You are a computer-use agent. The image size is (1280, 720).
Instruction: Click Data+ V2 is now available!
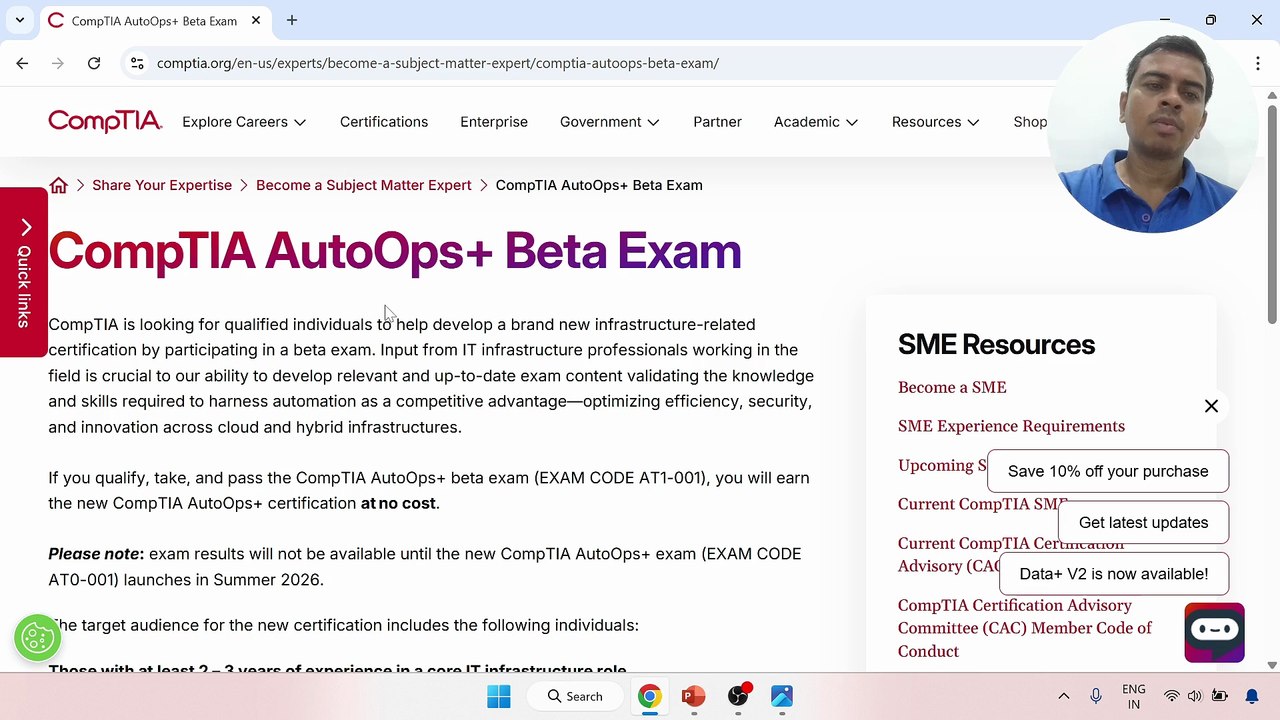(1113, 574)
